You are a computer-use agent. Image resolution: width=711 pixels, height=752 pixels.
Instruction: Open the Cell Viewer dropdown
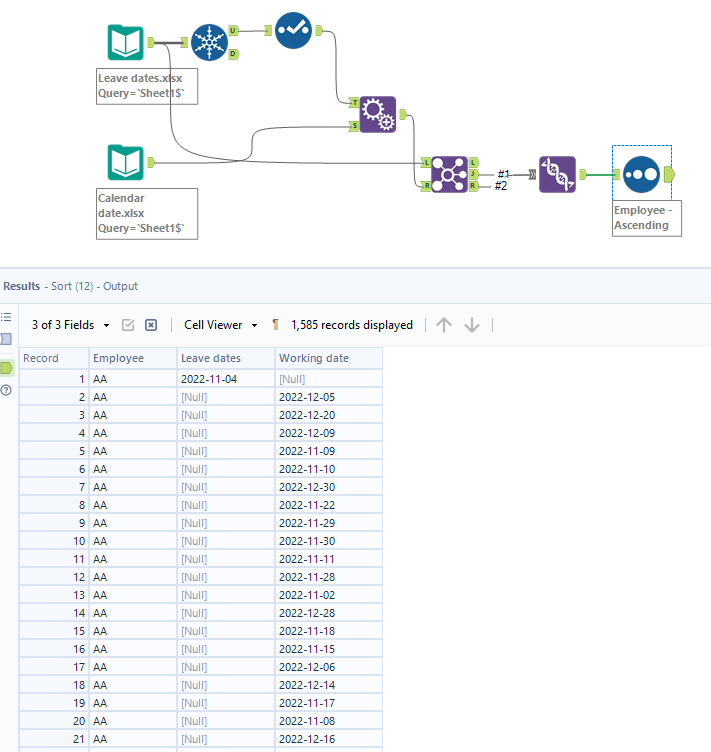click(221, 325)
